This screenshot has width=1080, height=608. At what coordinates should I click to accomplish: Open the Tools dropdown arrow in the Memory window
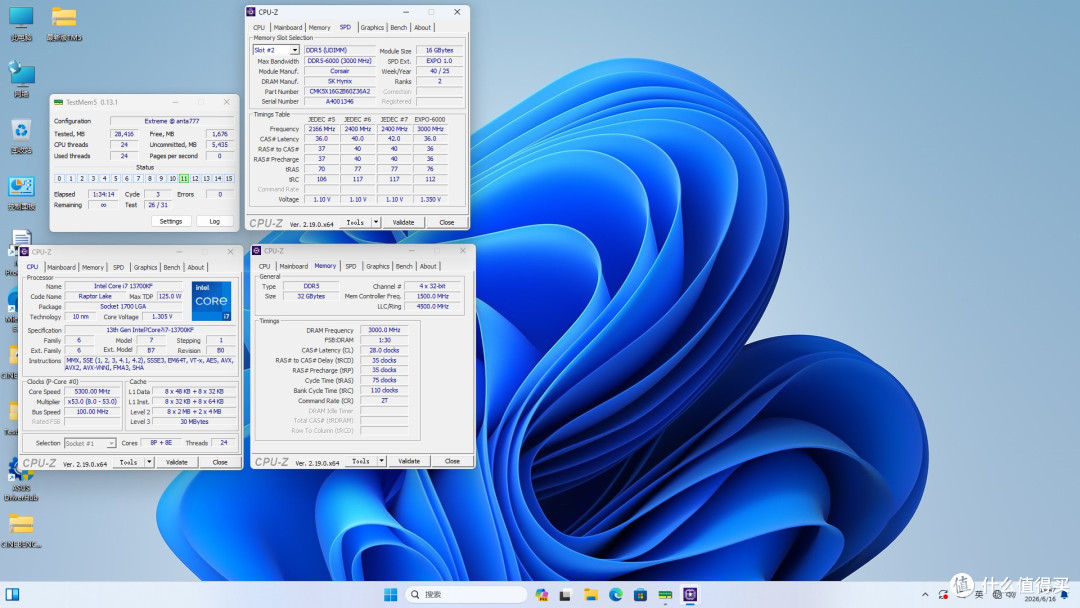382,461
